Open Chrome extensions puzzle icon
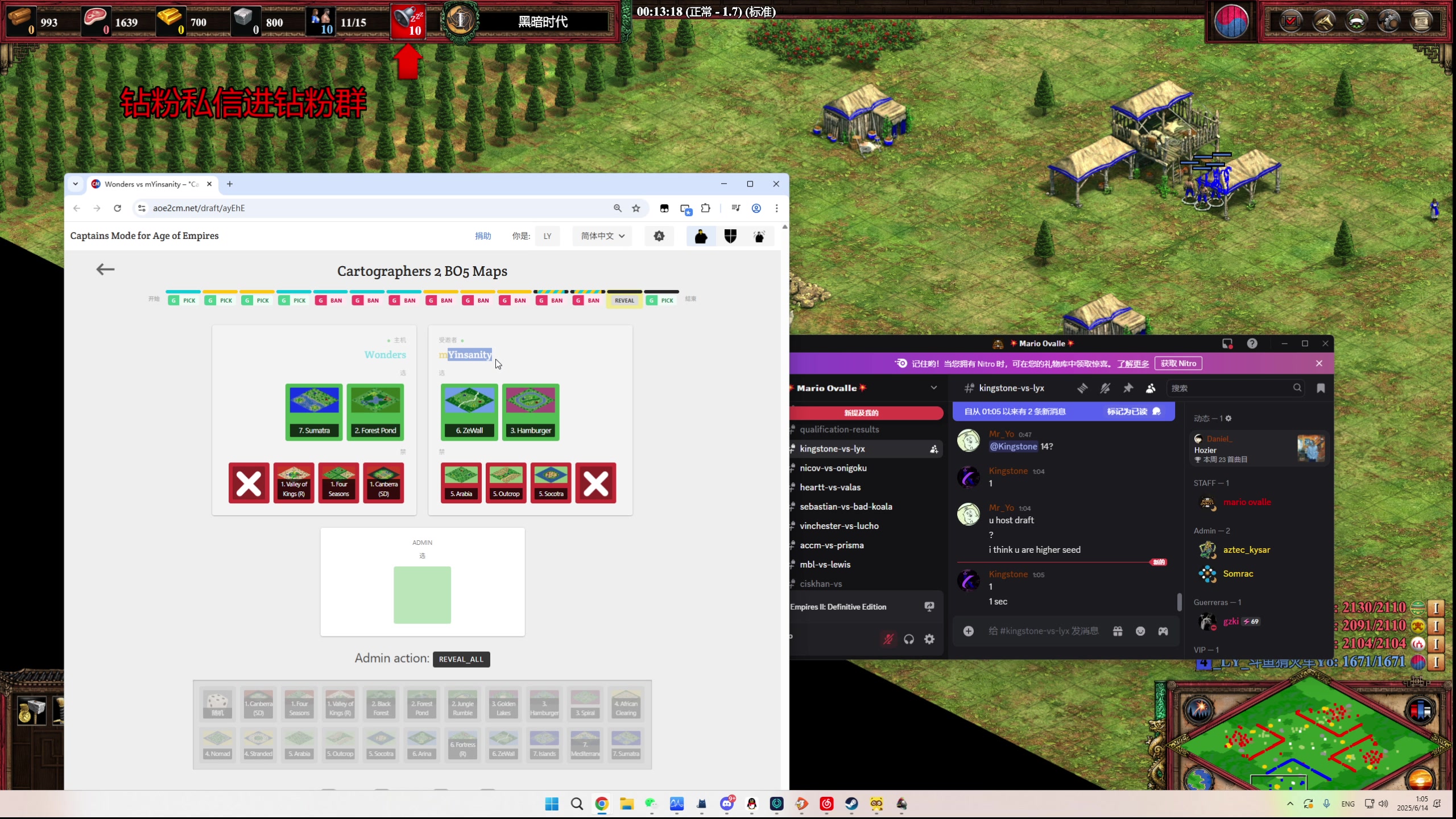Screen dimensions: 1456x819 [x=706, y=208]
